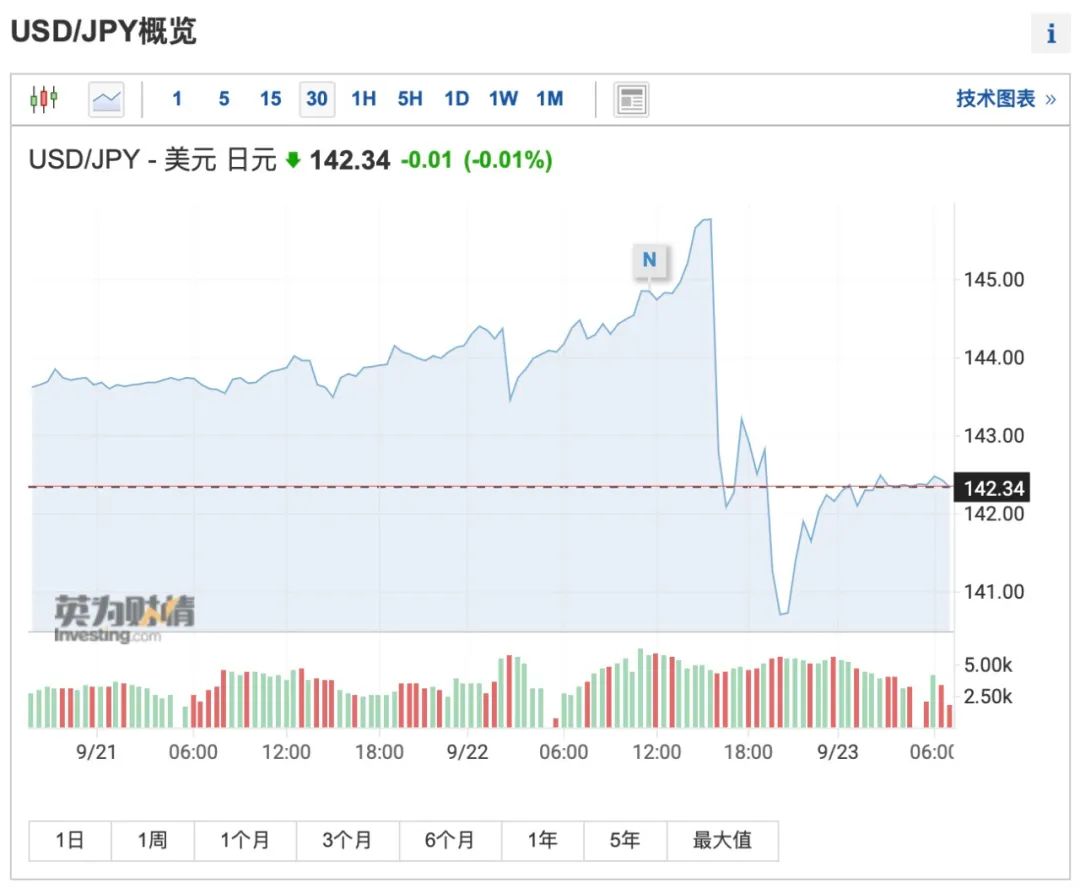Select the area line chart icon
1080x888 pixels.
point(106,99)
